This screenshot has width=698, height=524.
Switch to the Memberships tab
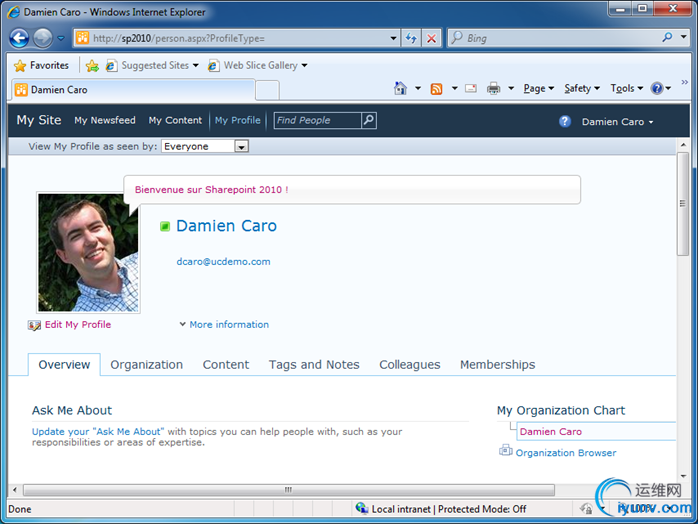coord(498,365)
